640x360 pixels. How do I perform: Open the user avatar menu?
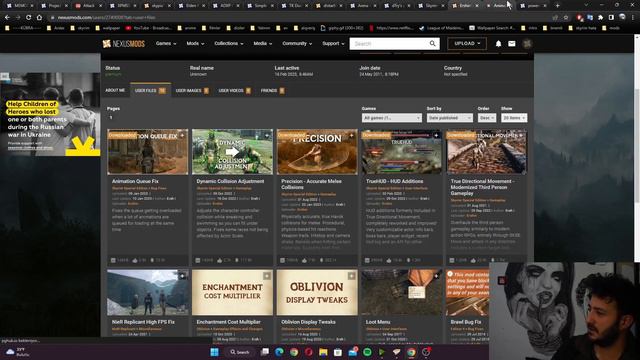coord(527,44)
